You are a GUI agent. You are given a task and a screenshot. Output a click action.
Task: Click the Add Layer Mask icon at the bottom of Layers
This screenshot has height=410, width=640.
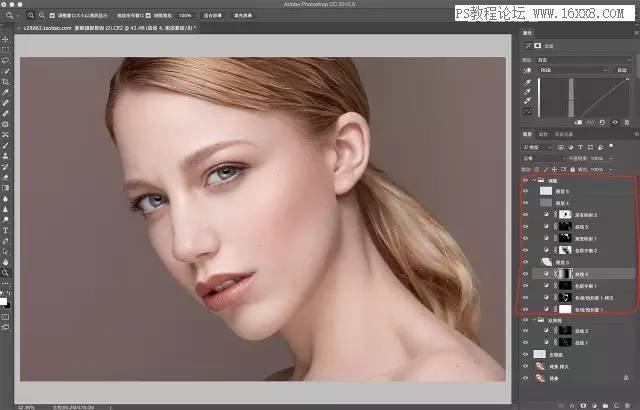(x=583, y=406)
